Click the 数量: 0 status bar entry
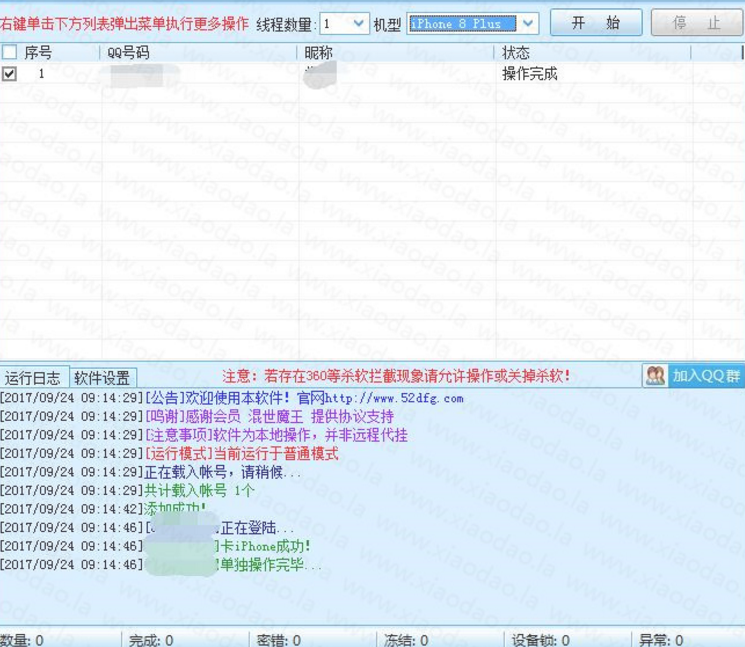 pos(22,640)
